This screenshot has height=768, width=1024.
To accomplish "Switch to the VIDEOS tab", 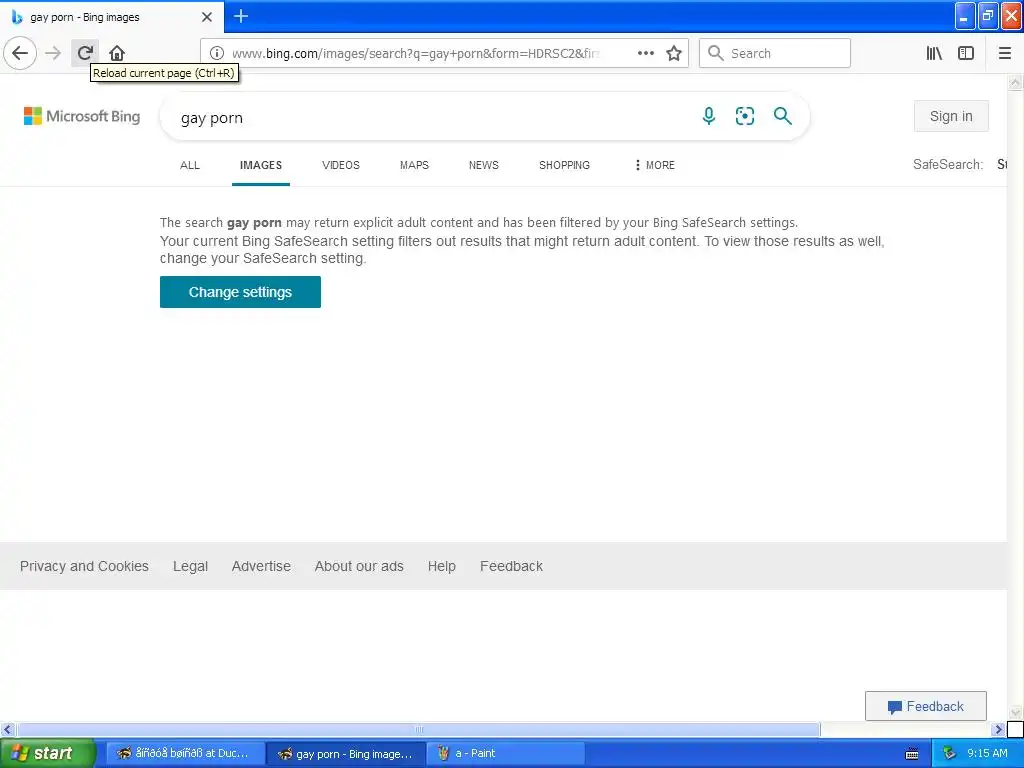I will tap(341, 165).
